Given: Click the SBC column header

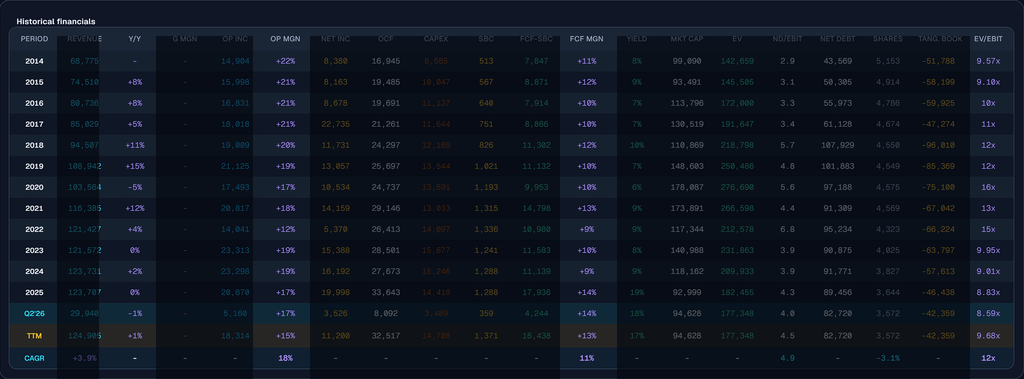Looking at the screenshot, I should [486, 39].
